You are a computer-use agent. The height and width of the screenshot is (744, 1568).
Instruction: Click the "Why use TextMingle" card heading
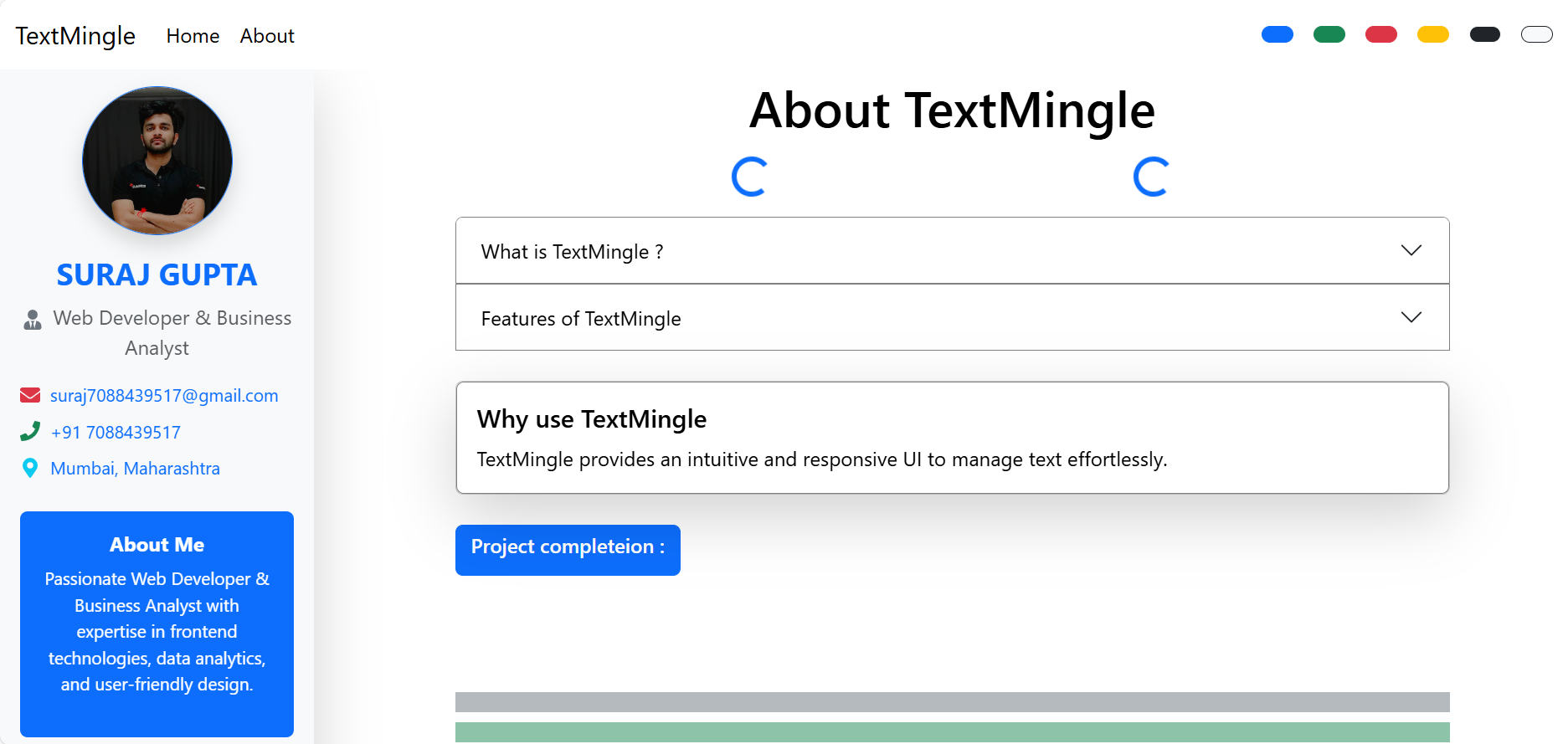[x=592, y=419]
